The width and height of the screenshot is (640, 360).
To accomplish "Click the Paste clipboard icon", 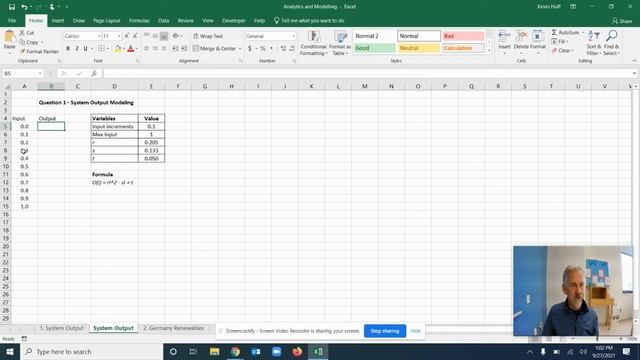I will (9, 37).
